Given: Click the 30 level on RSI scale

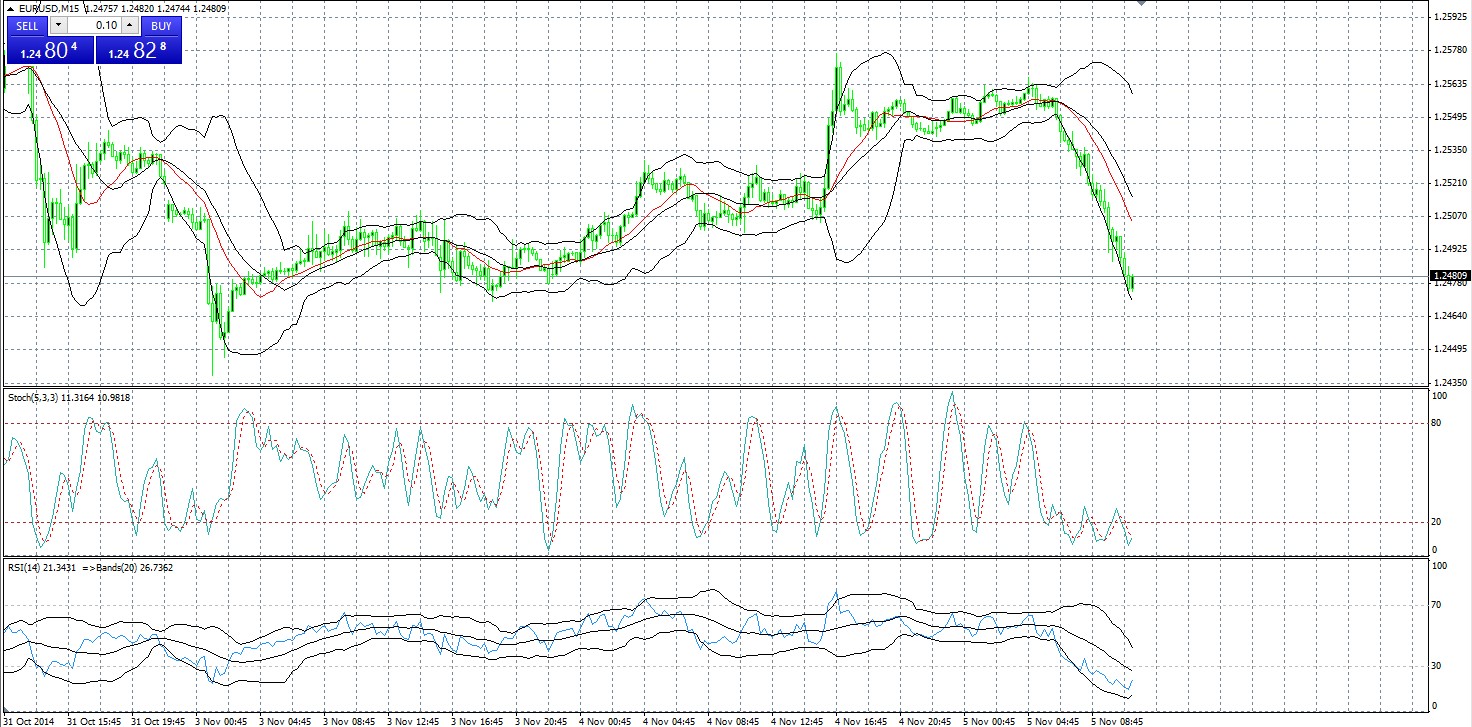Looking at the screenshot, I should (1438, 666).
